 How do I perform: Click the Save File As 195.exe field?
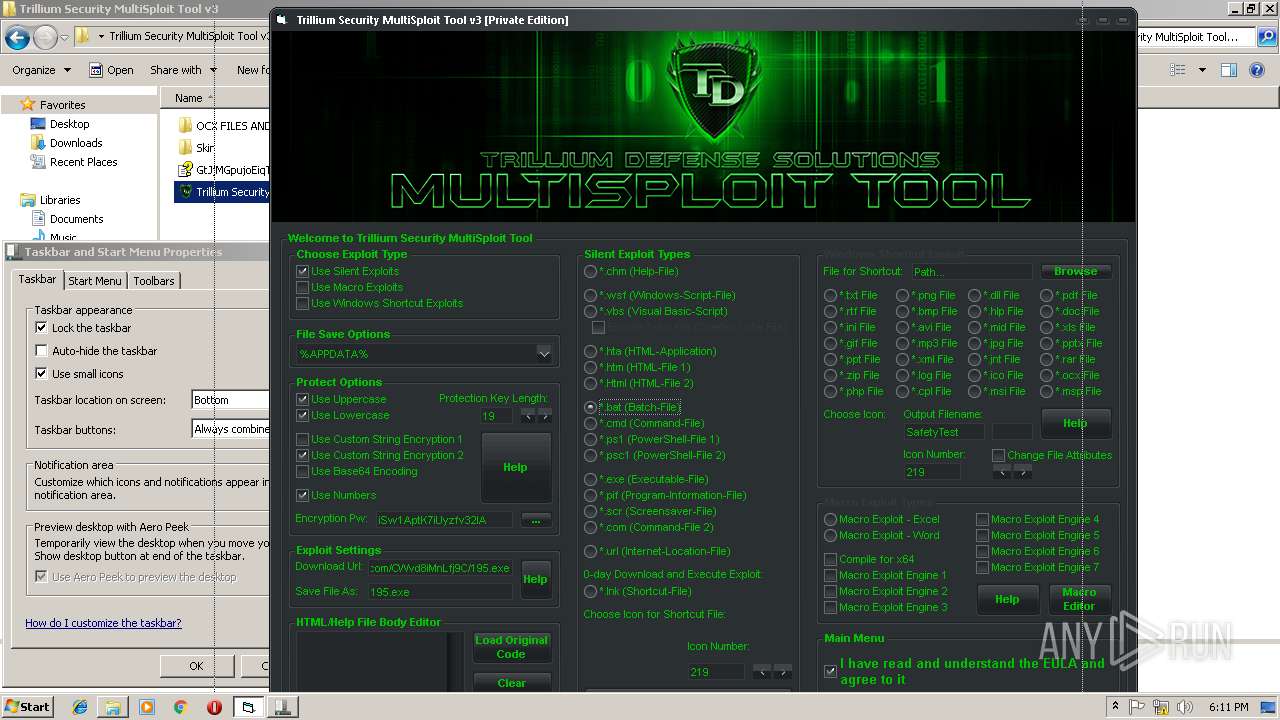tap(440, 591)
